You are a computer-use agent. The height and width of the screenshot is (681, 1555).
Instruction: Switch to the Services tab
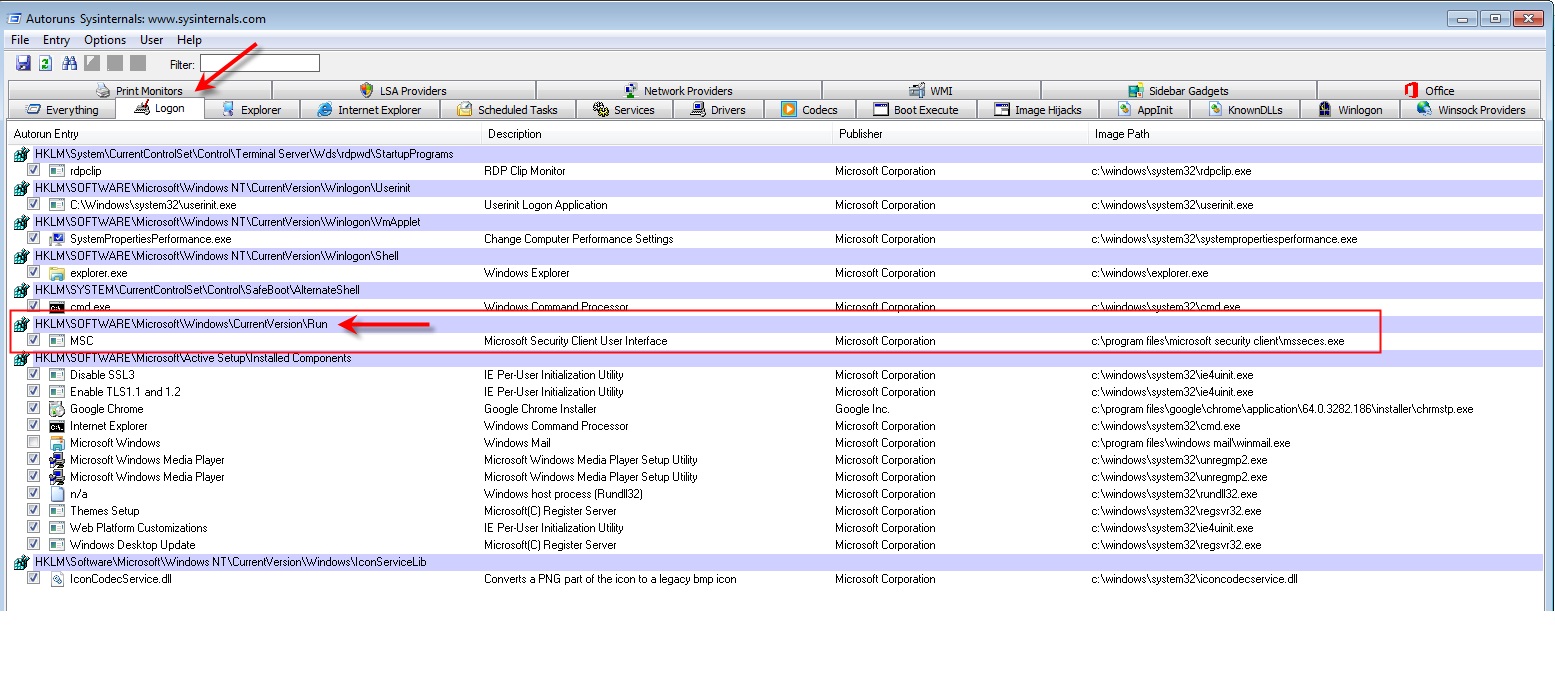coord(624,110)
